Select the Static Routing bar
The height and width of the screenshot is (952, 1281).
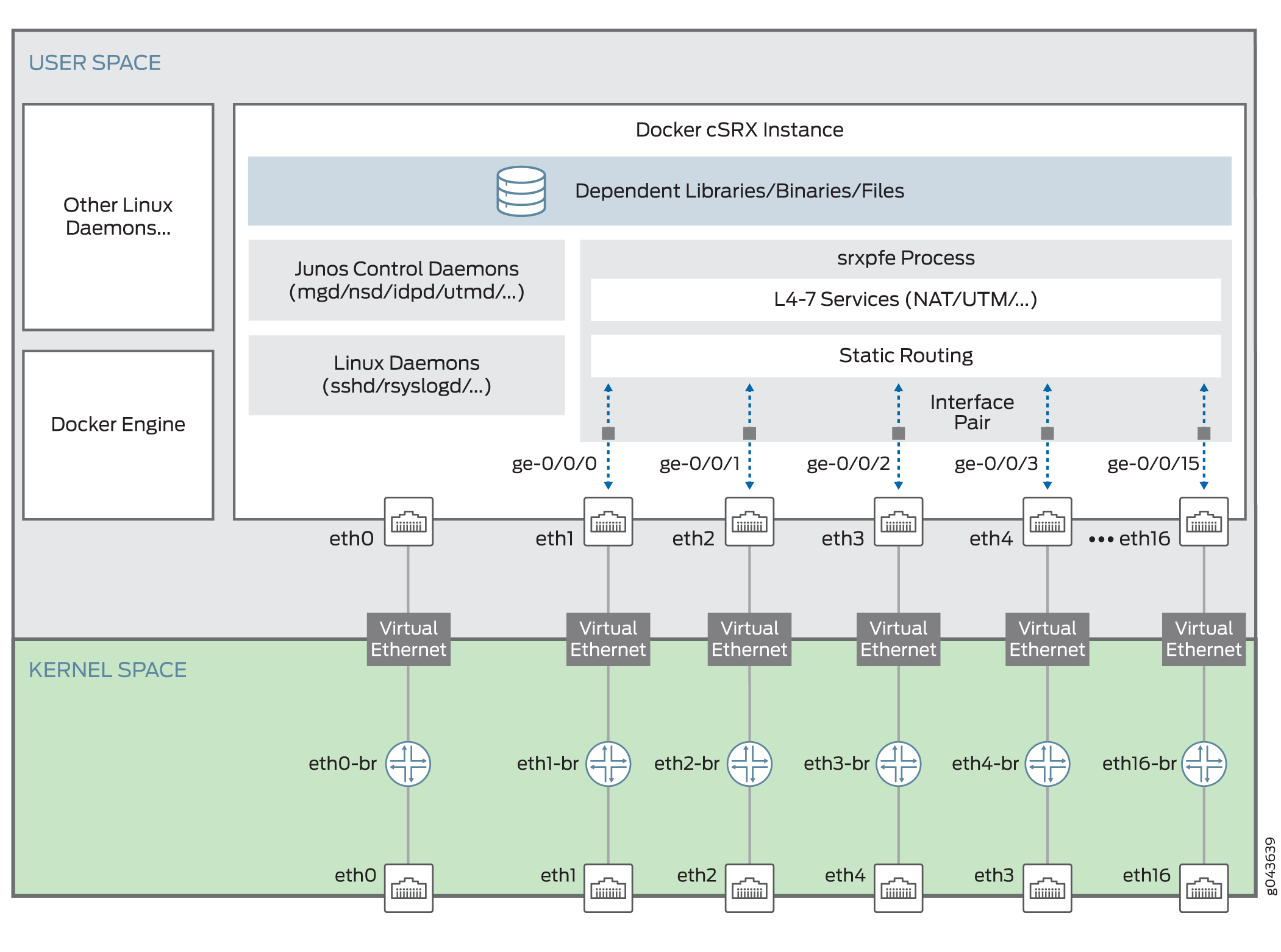(x=905, y=355)
